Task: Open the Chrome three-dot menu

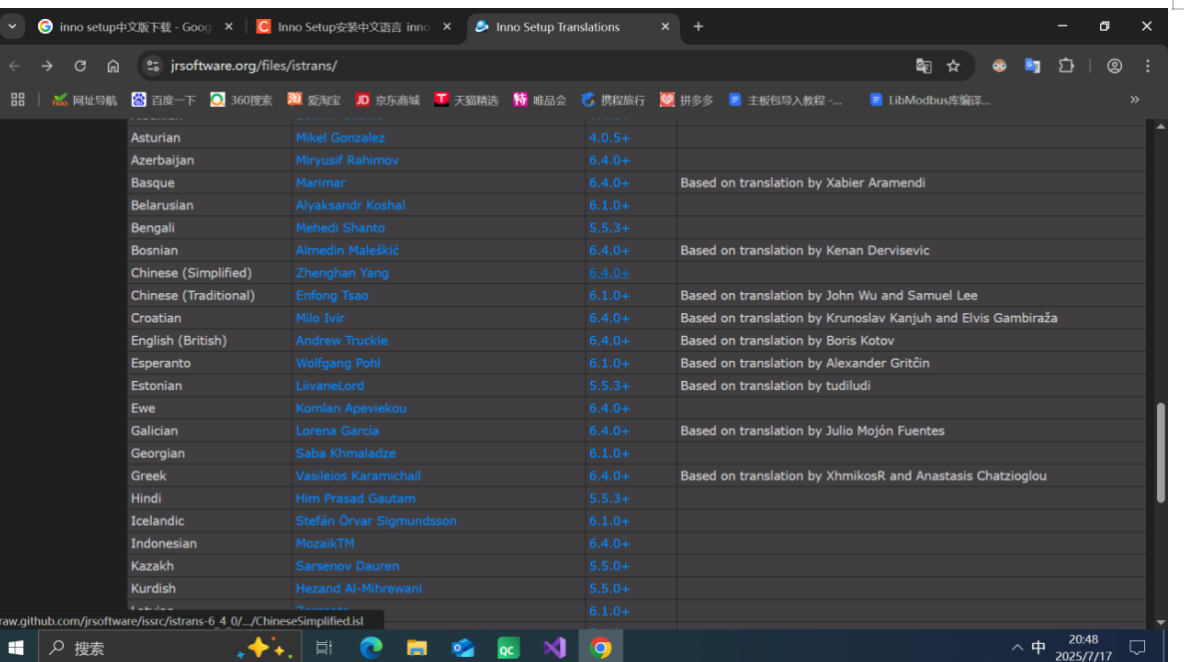Action: (x=1148, y=66)
